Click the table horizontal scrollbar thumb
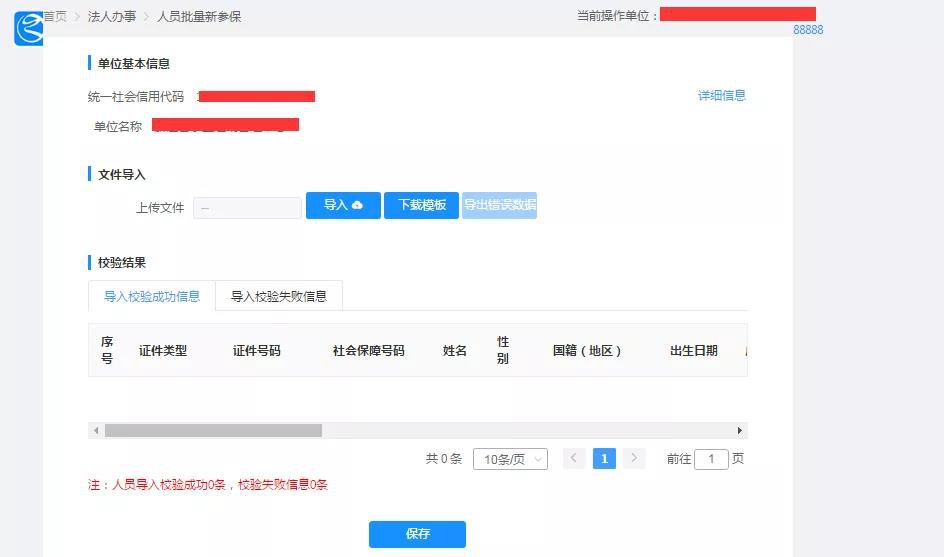944x557 pixels. (x=213, y=431)
